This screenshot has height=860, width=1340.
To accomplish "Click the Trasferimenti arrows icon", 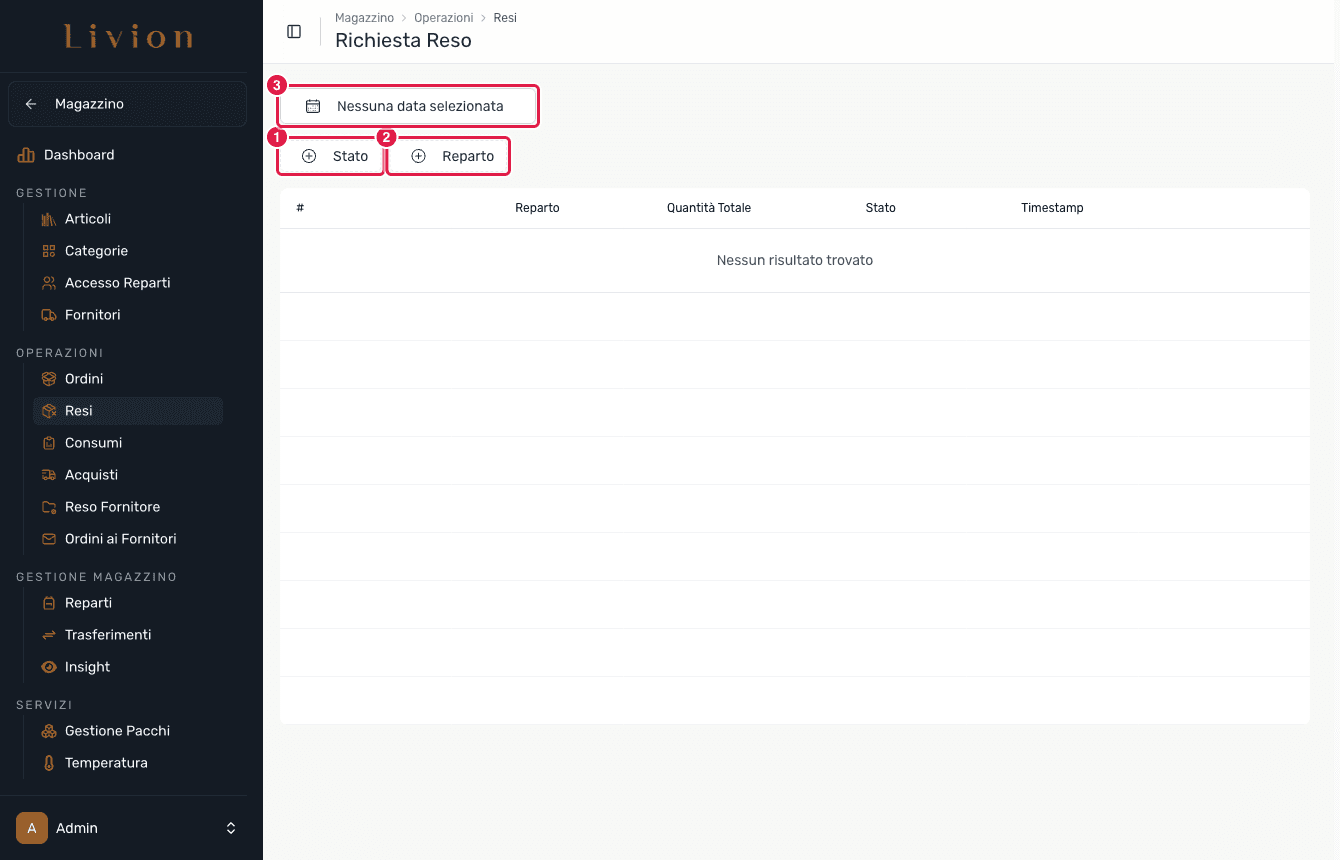I will (48, 635).
